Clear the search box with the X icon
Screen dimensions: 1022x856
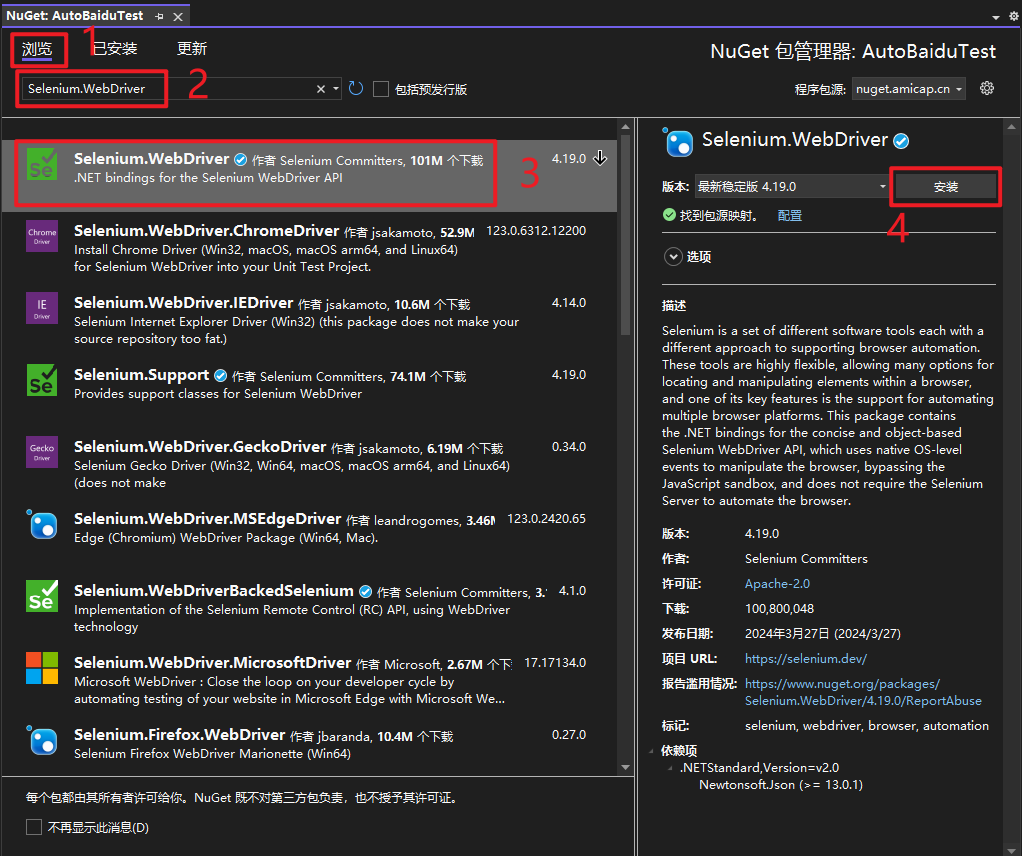pos(321,89)
